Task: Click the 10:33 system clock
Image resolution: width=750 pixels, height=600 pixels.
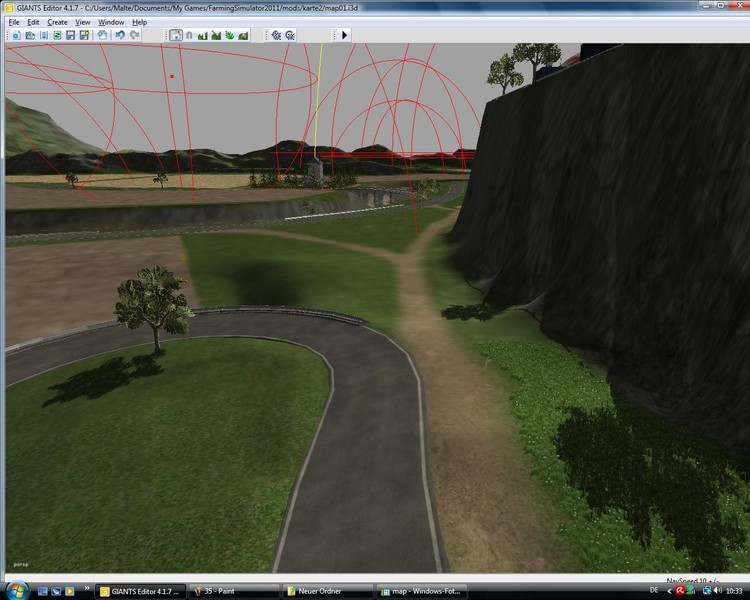Action: (x=734, y=591)
